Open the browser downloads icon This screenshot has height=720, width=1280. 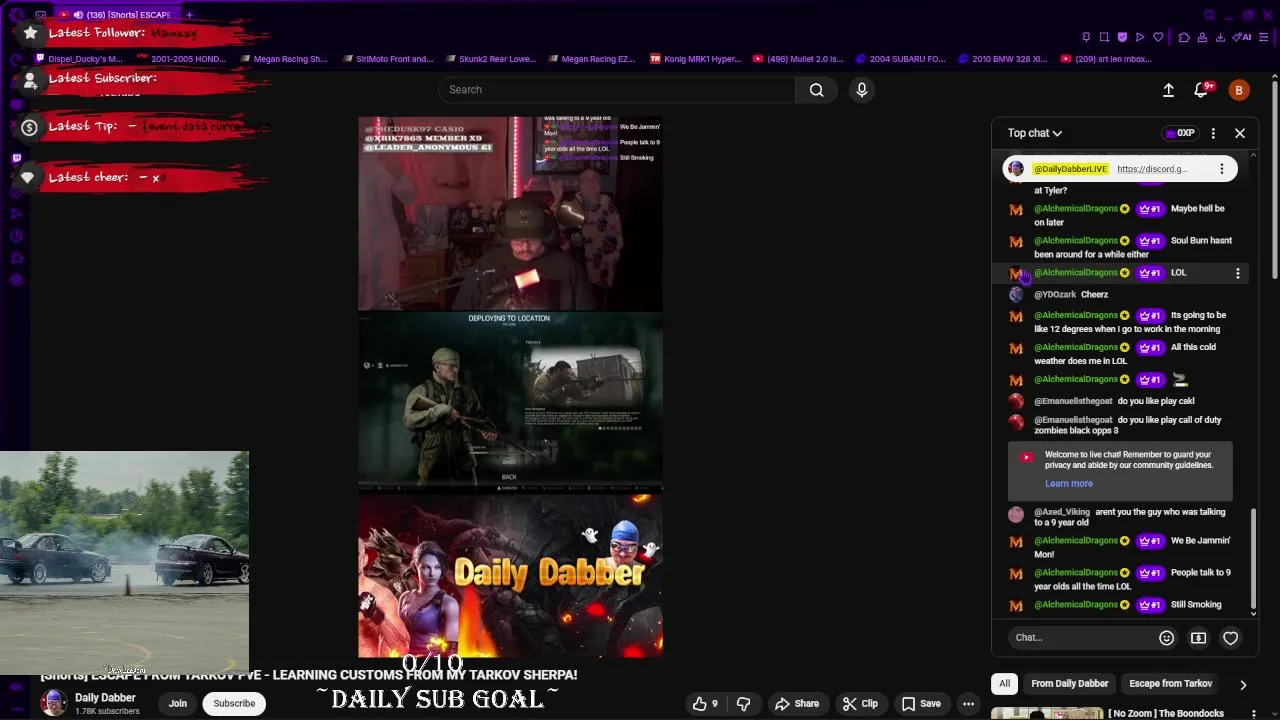pos(1220,37)
